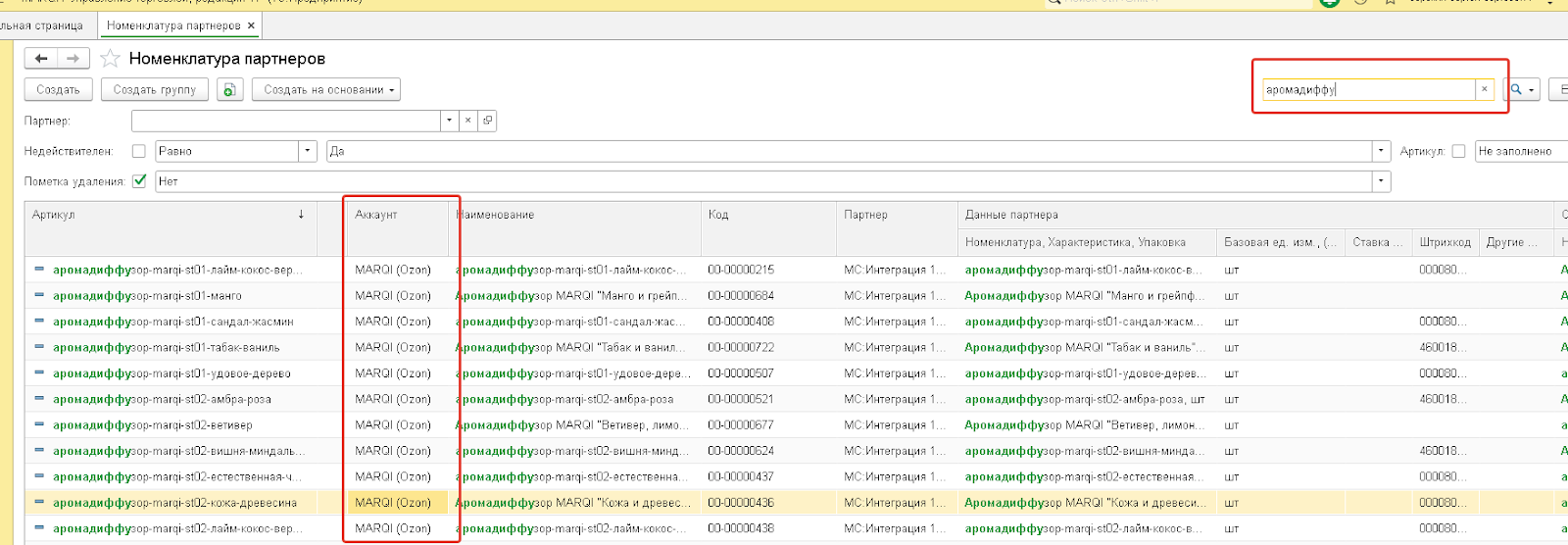Add Номенклатура партнеров to favorites star
Viewport: 1568px width, 545px height.
click(x=111, y=59)
